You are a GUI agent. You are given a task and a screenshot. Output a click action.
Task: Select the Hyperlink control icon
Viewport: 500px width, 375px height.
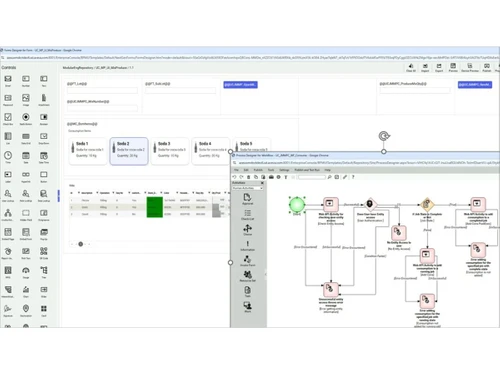coord(26,175)
